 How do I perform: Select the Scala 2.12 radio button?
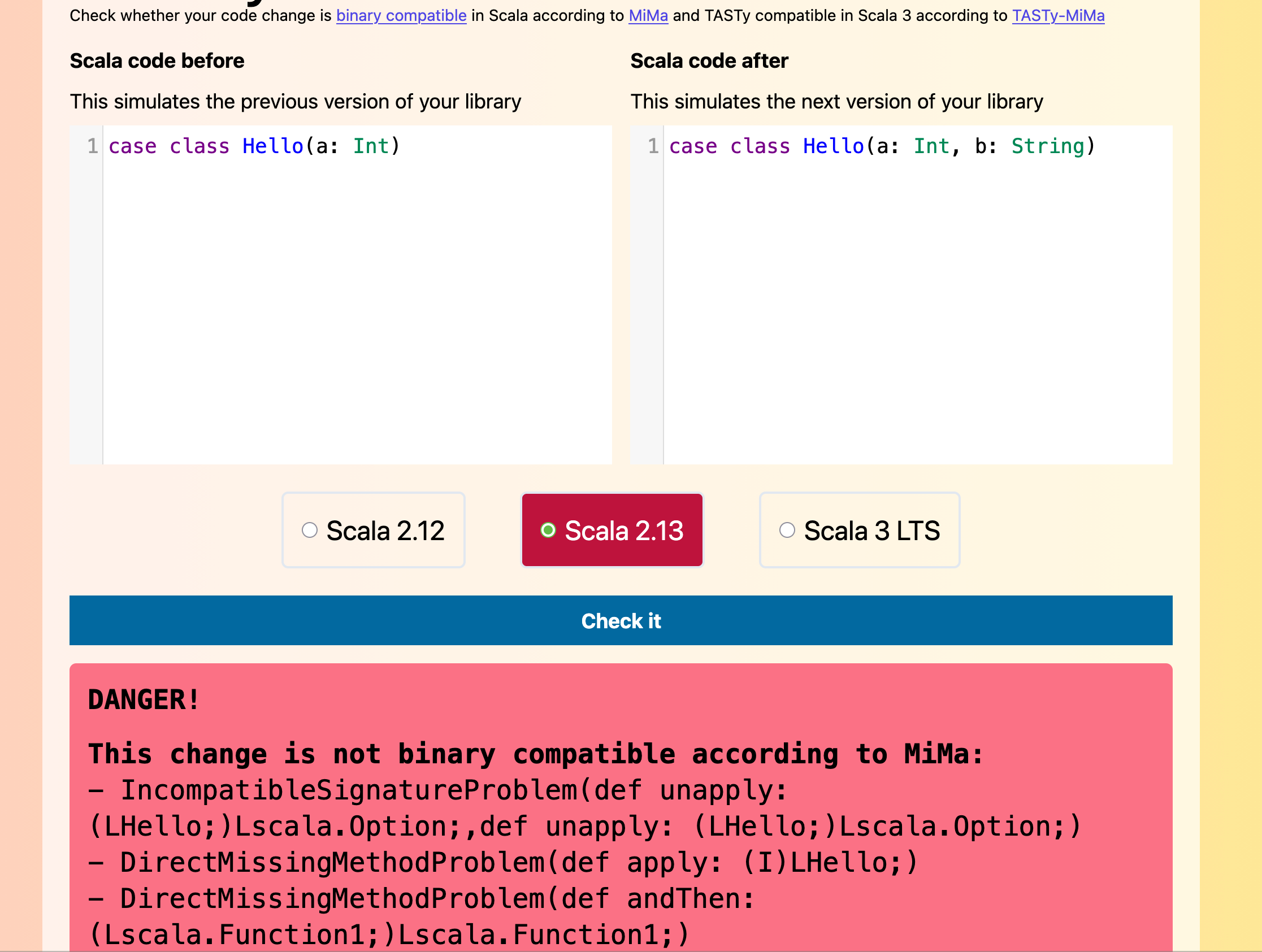pyautogui.click(x=309, y=531)
